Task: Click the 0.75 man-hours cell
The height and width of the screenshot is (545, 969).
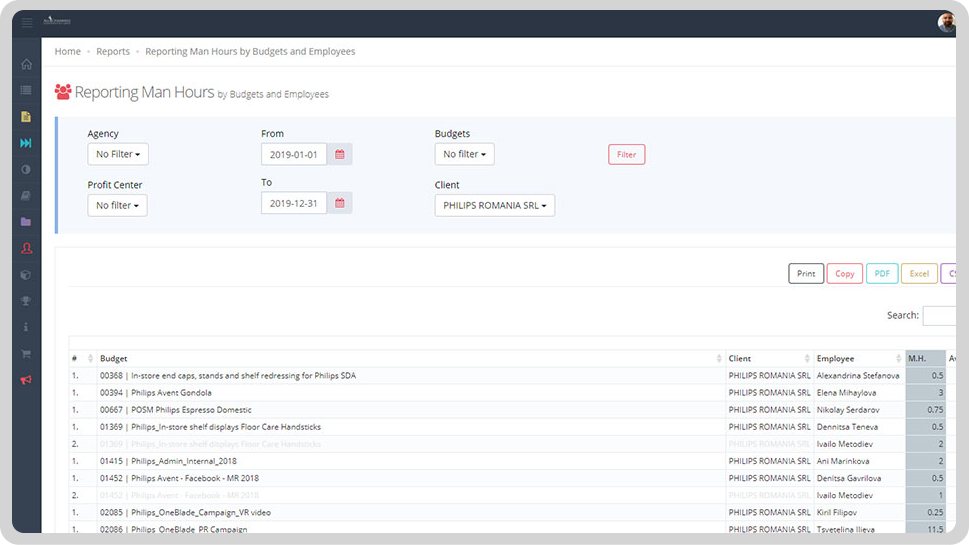Action: pos(926,410)
